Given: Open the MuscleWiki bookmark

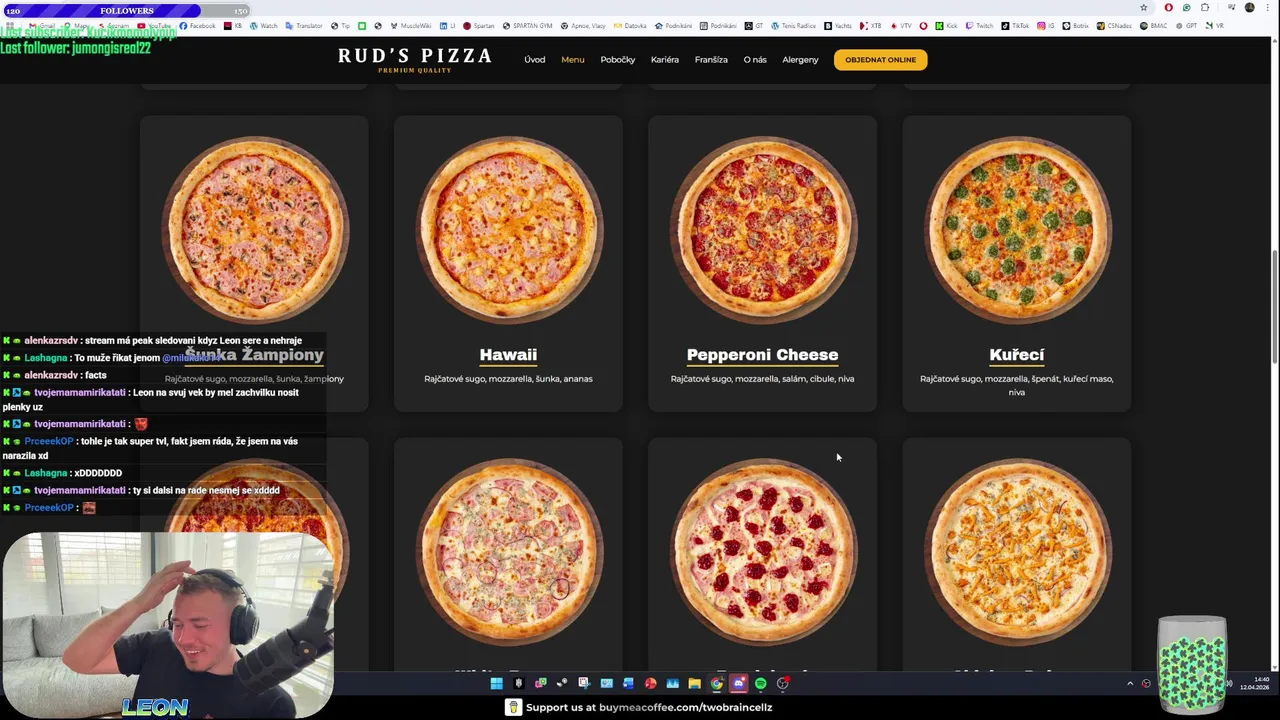Looking at the screenshot, I should click(411, 26).
